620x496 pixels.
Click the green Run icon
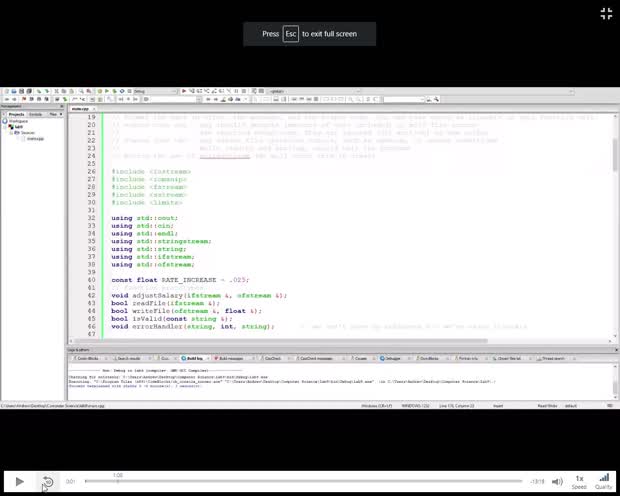pyautogui.click(x=107, y=91)
